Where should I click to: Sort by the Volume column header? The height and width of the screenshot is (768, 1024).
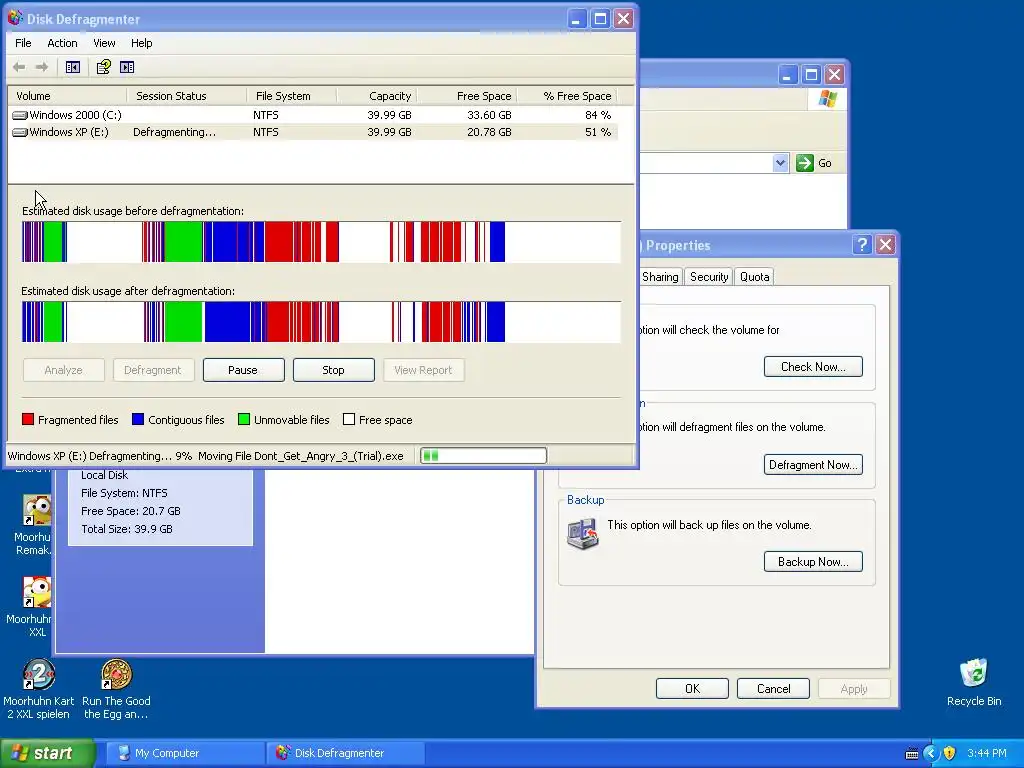click(67, 96)
